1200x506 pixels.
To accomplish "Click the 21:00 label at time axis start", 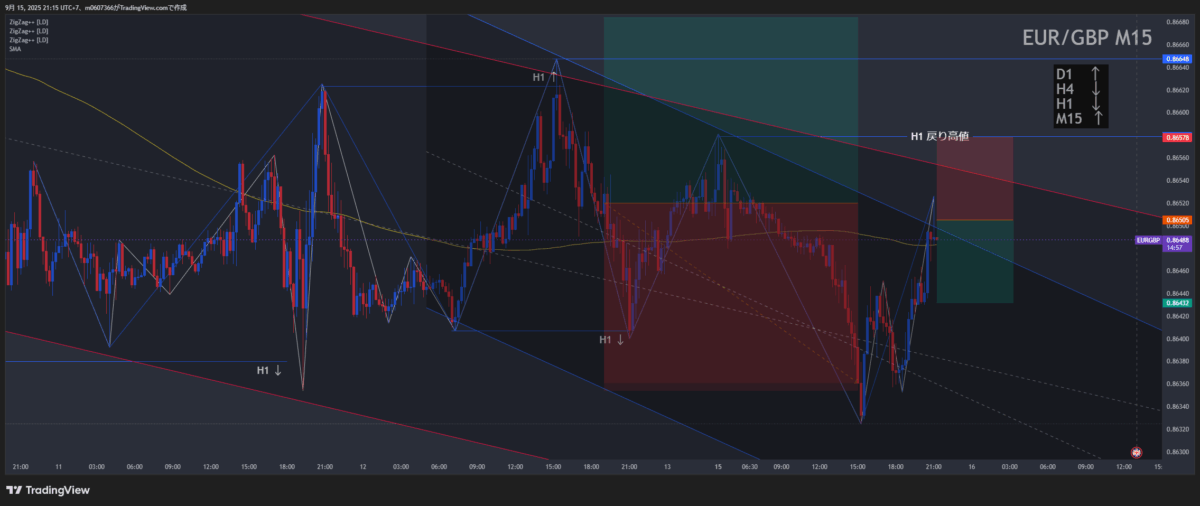I will point(20,466).
